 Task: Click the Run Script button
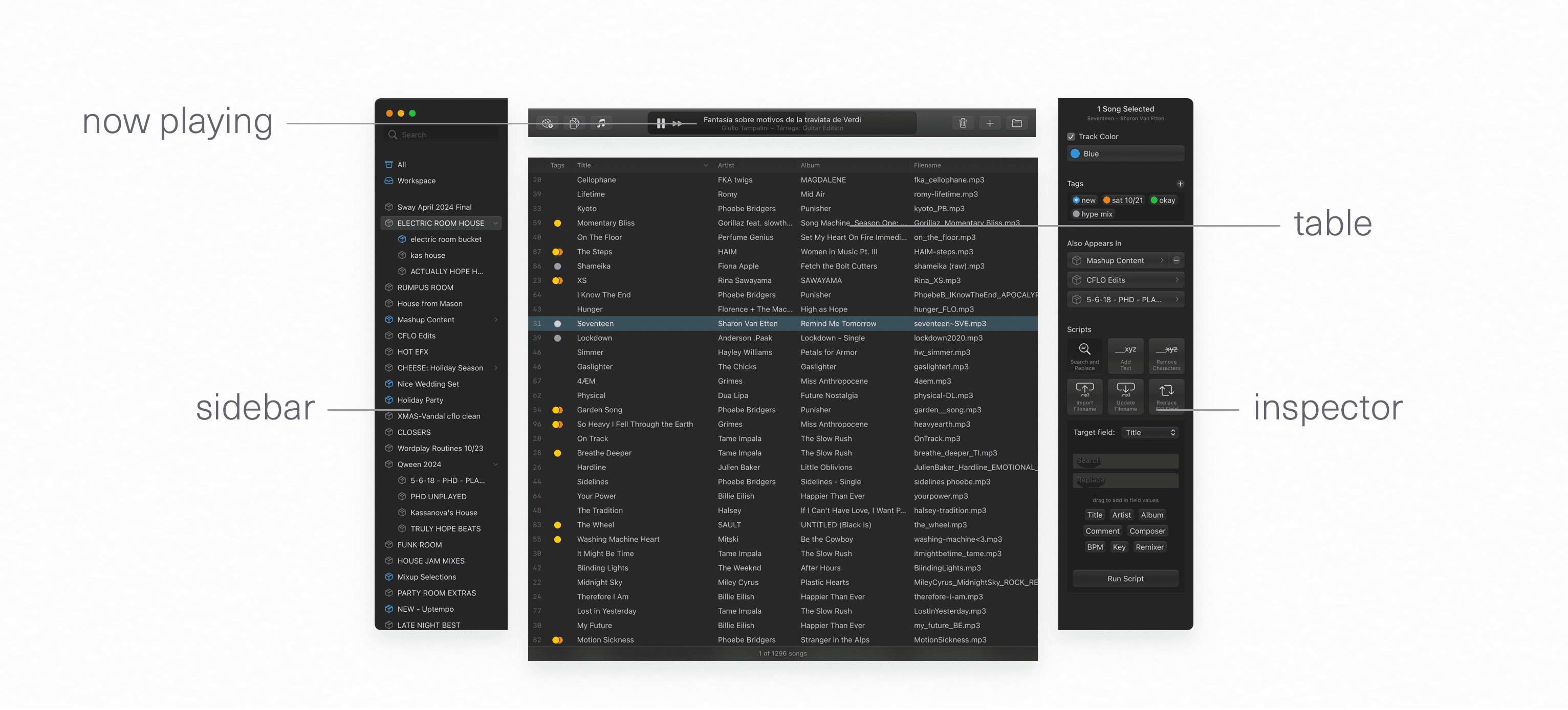pyautogui.click(x=1125, y=579)
